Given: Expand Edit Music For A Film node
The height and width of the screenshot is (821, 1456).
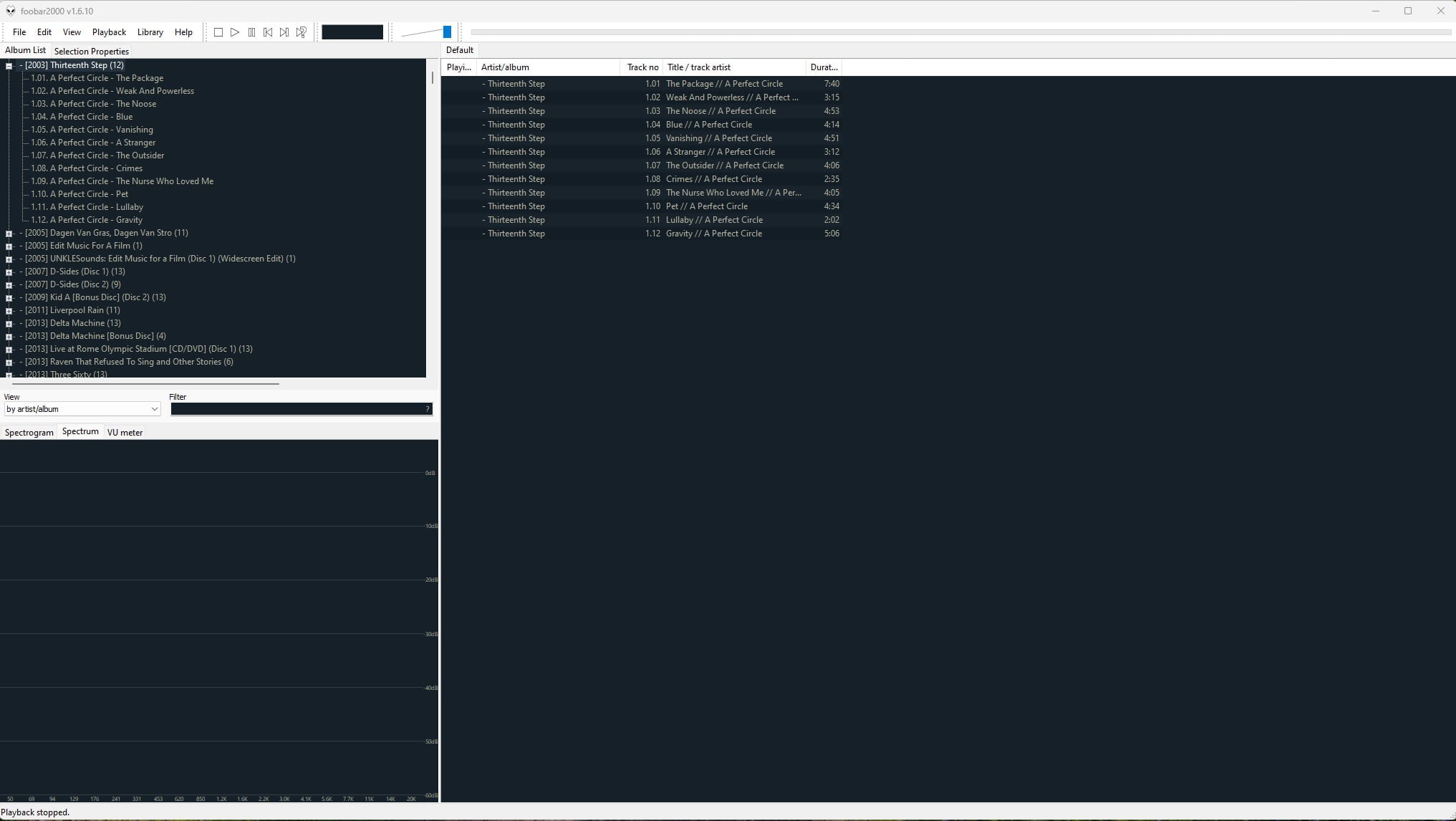Looking at the screenshot, I should 9,246.
